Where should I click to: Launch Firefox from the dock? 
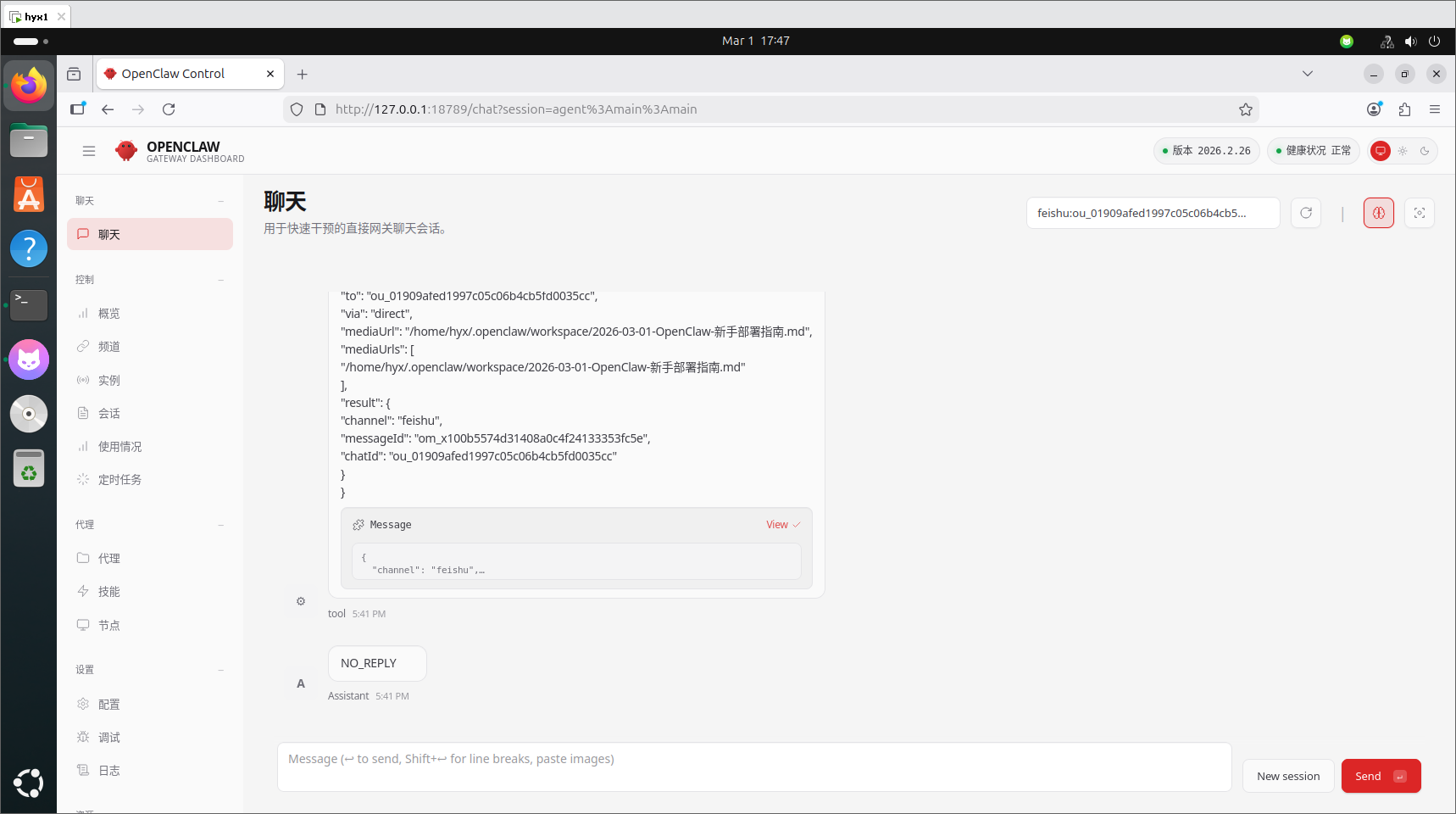pos(29,86)
